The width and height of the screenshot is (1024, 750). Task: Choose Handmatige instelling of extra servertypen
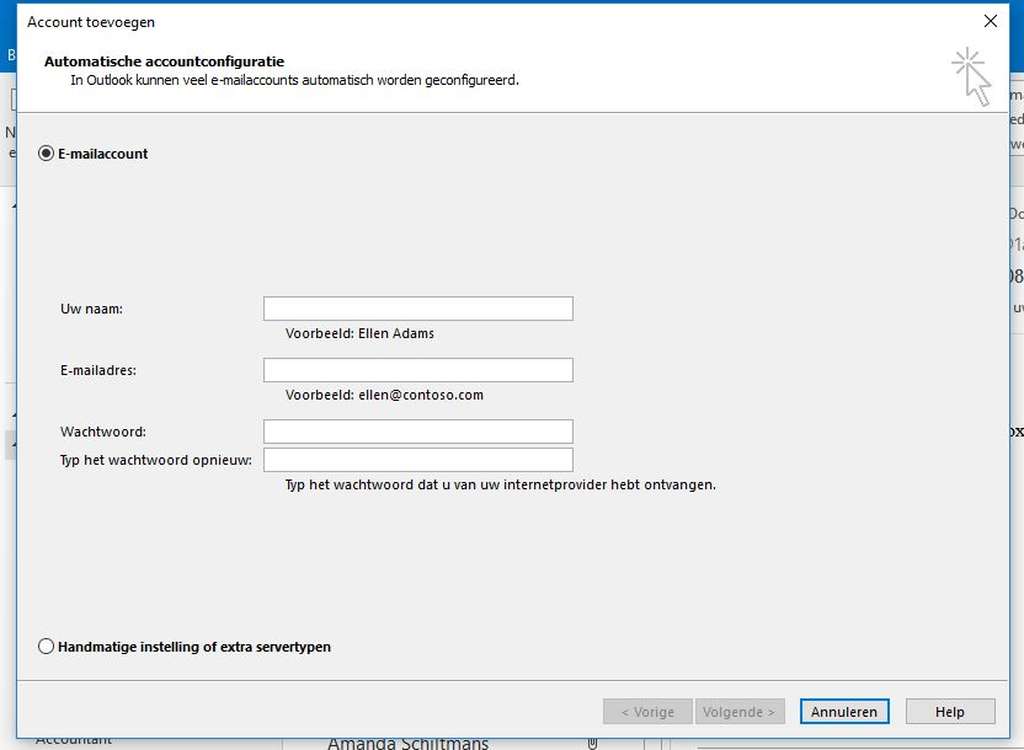pyautogui.click(x=46, y=646)
